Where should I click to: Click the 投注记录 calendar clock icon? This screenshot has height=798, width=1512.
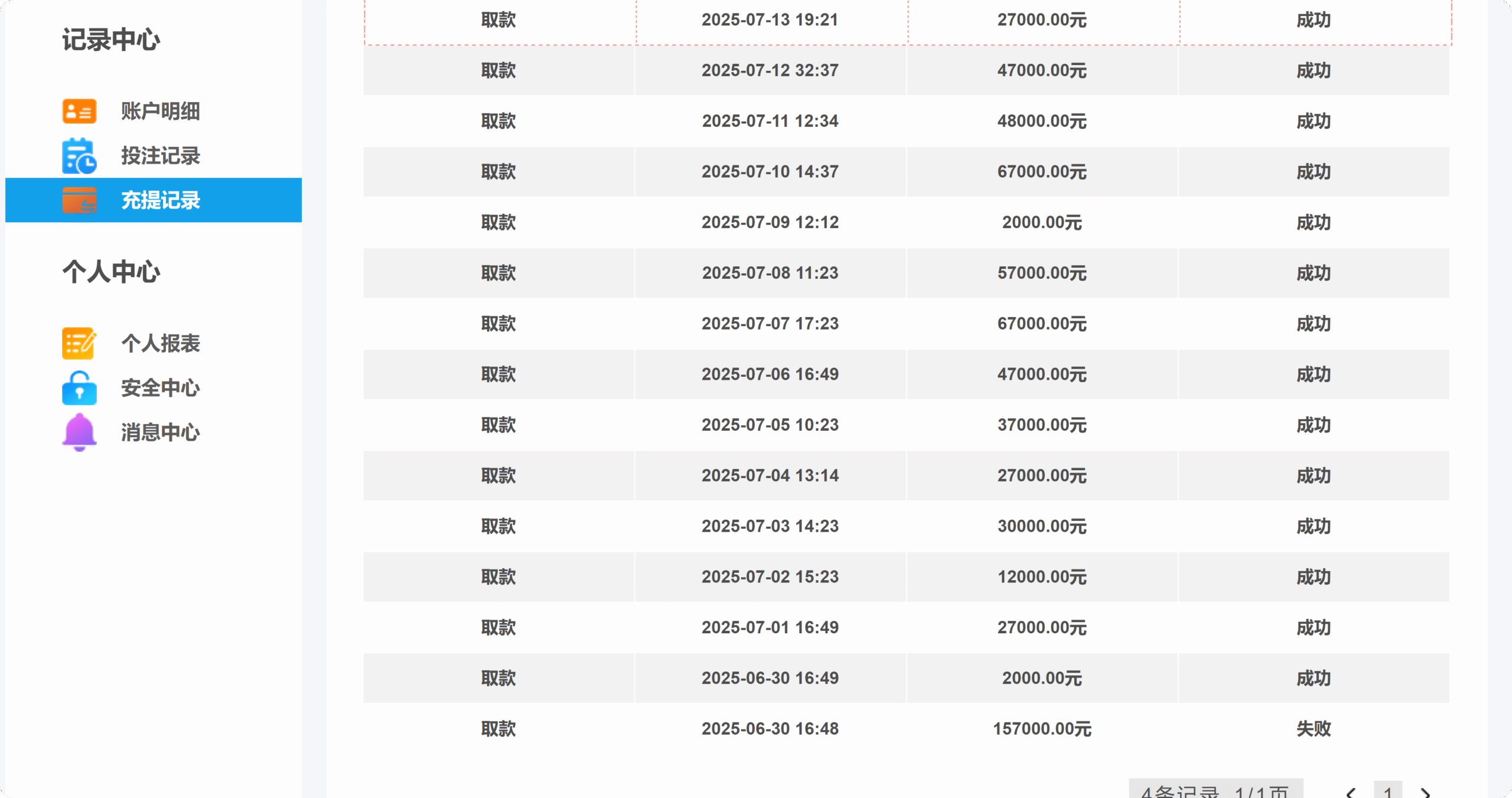coord(79,156)
